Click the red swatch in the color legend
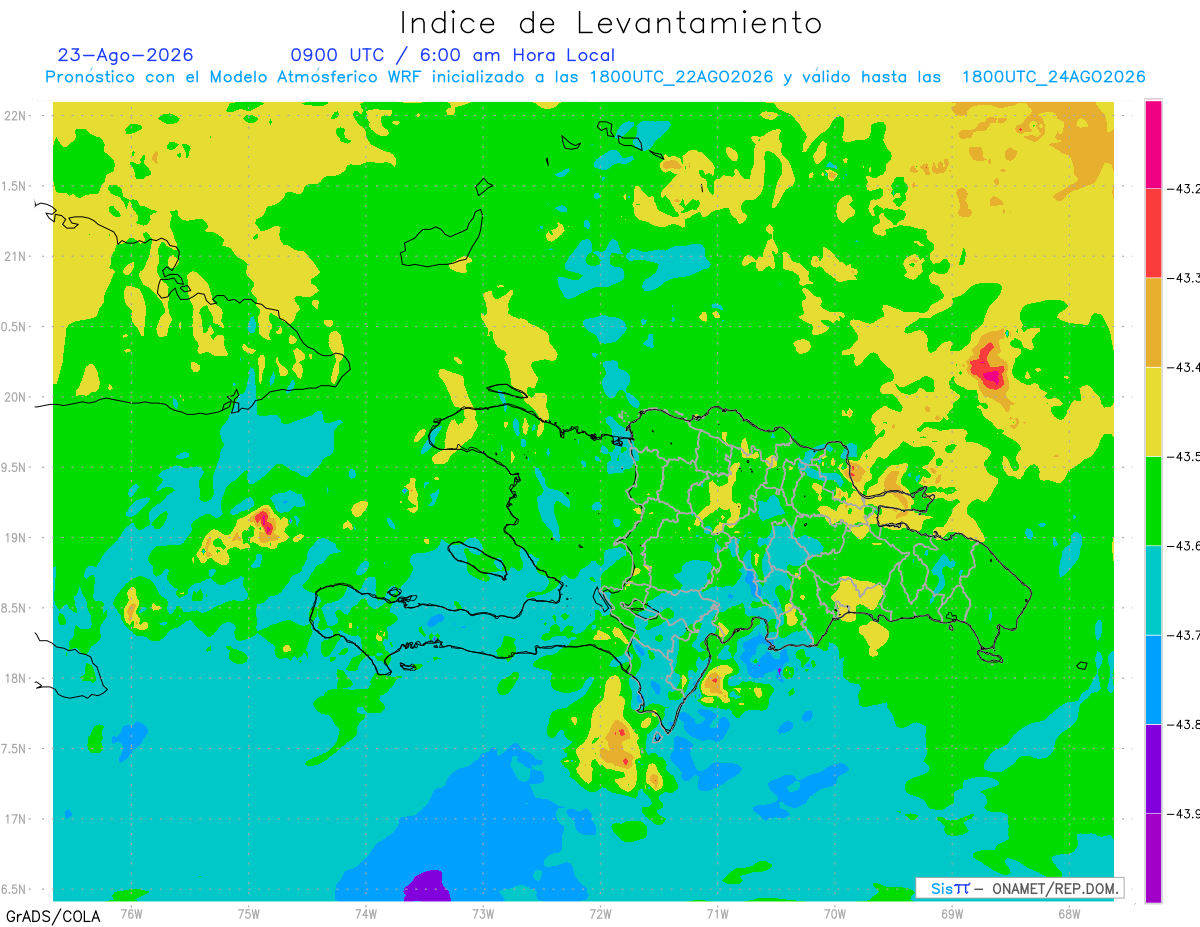The width and height of the screenshot is (1200, 927). point(1153,233)
